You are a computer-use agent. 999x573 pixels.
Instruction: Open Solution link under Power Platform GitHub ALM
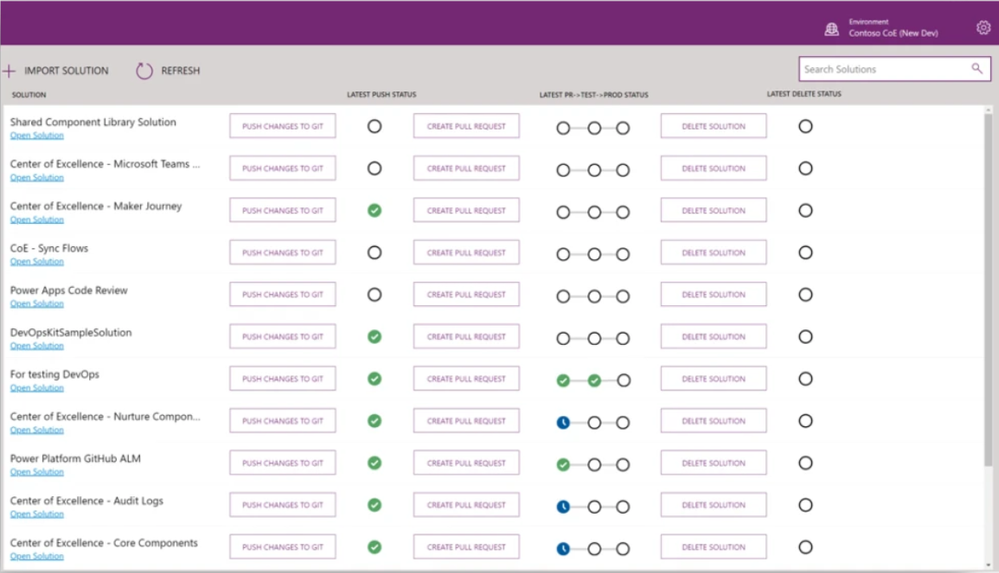point(37,472)
